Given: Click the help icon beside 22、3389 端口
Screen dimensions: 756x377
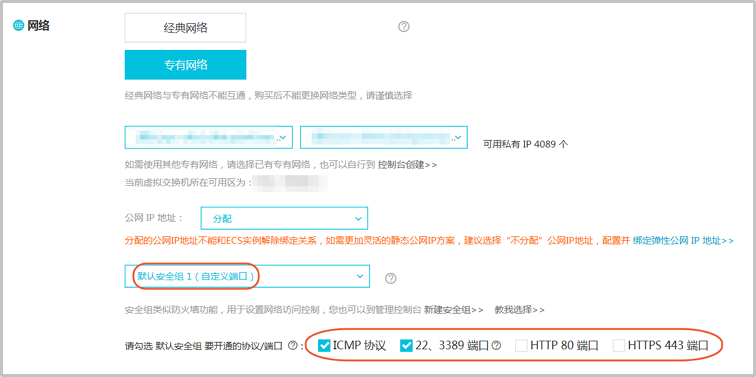Looking at the screenshot, I should click(x=496, y=346).
